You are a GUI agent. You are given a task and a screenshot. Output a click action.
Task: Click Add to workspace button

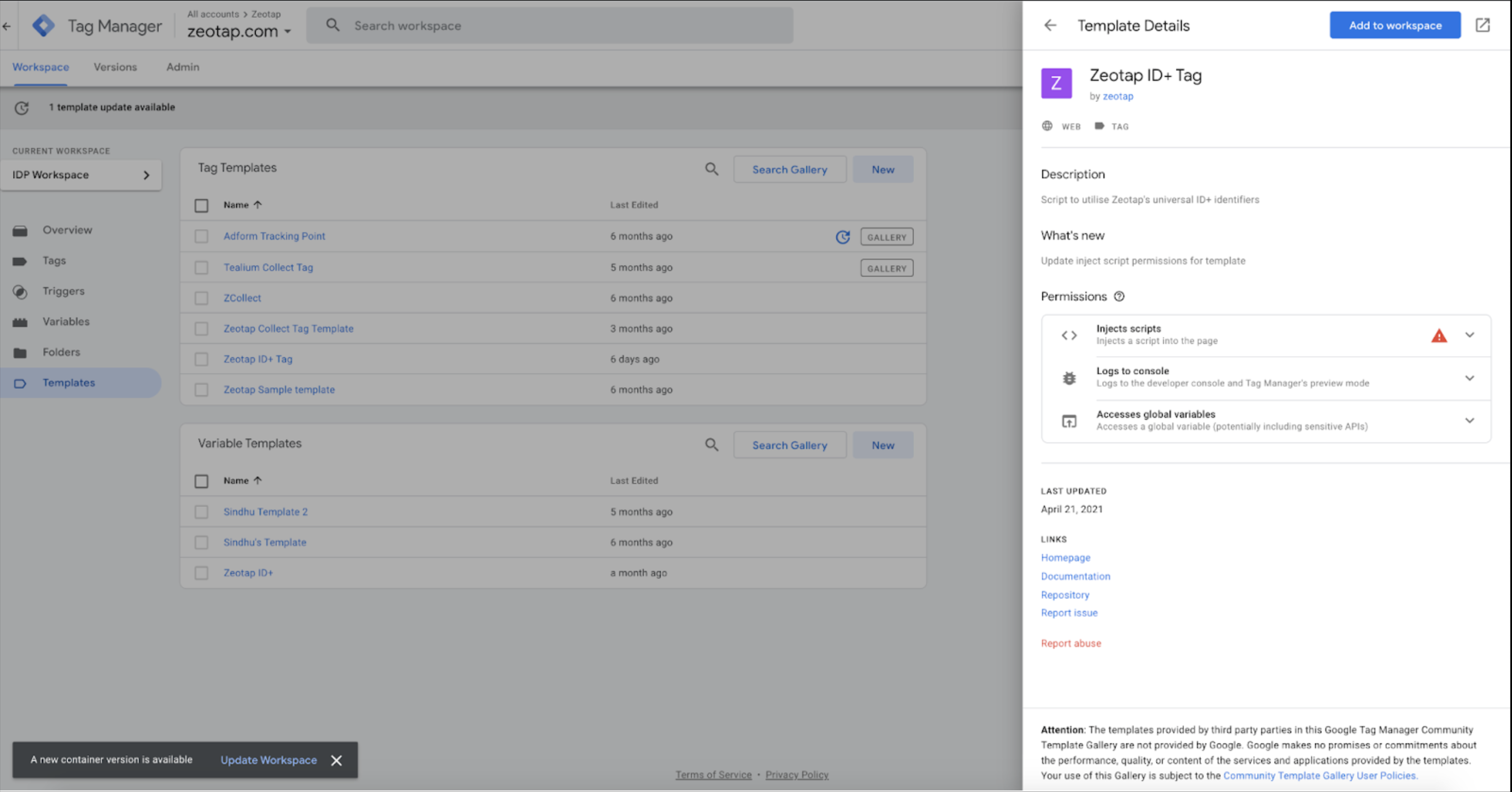click(1395, 25)
